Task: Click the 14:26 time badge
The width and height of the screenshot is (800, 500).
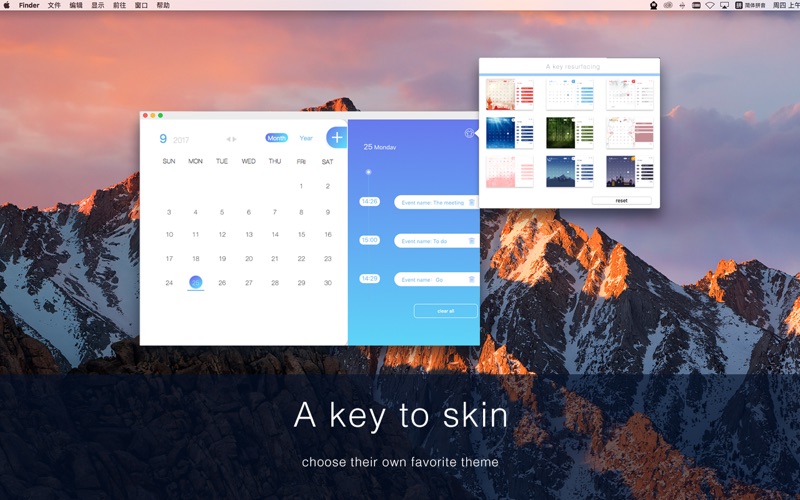Action: click(369, 202)
